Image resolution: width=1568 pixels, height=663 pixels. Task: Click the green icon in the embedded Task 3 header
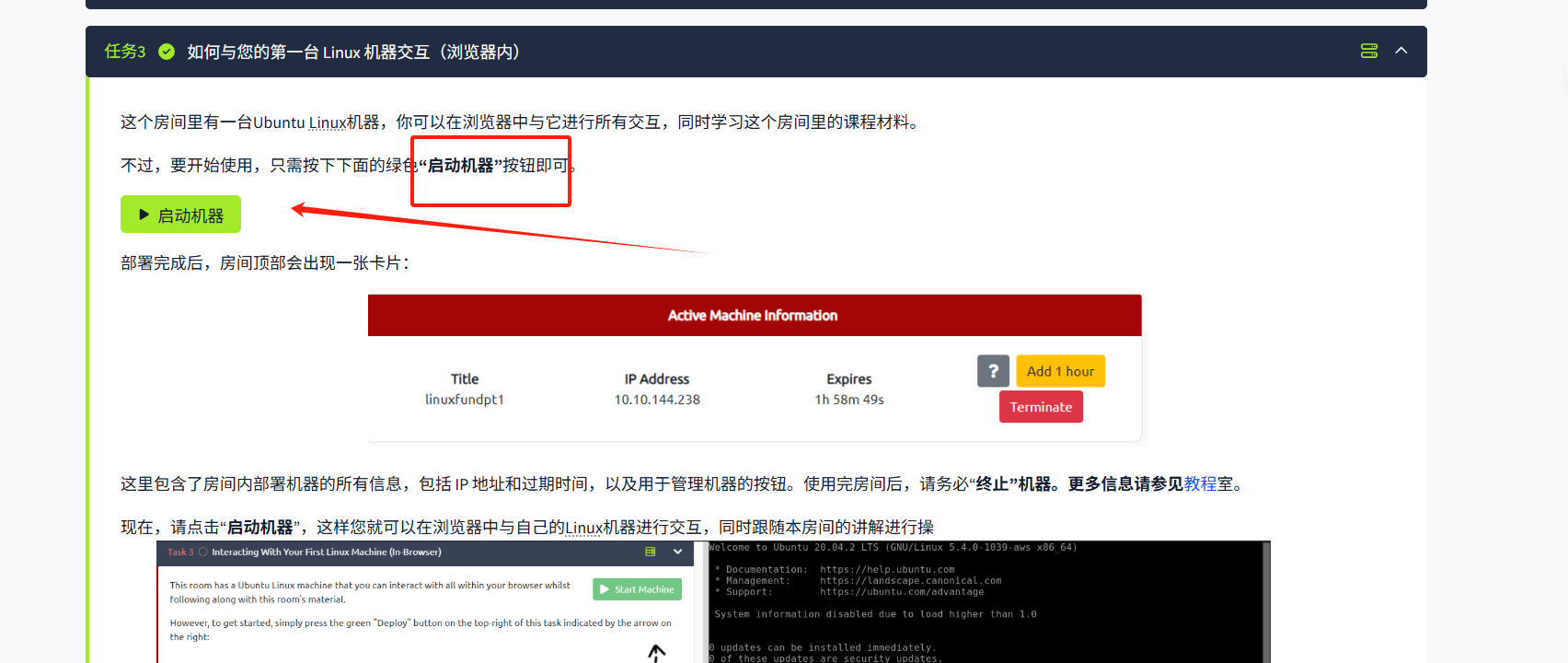click(651, 552)
